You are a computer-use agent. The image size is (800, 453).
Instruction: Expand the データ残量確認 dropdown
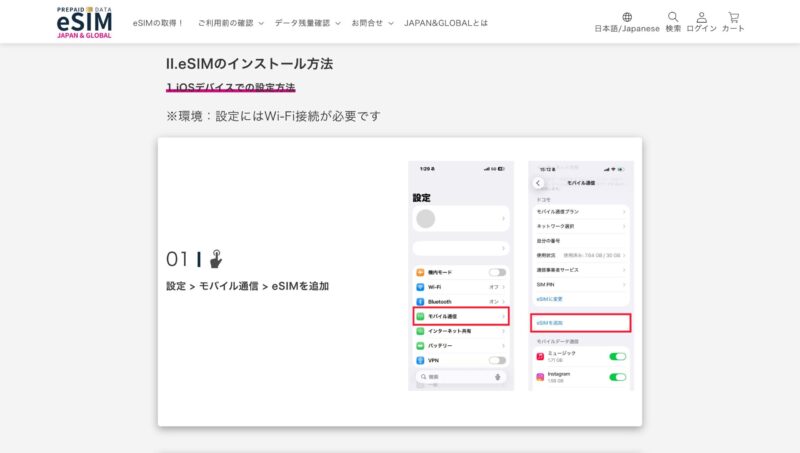[307, 23]
